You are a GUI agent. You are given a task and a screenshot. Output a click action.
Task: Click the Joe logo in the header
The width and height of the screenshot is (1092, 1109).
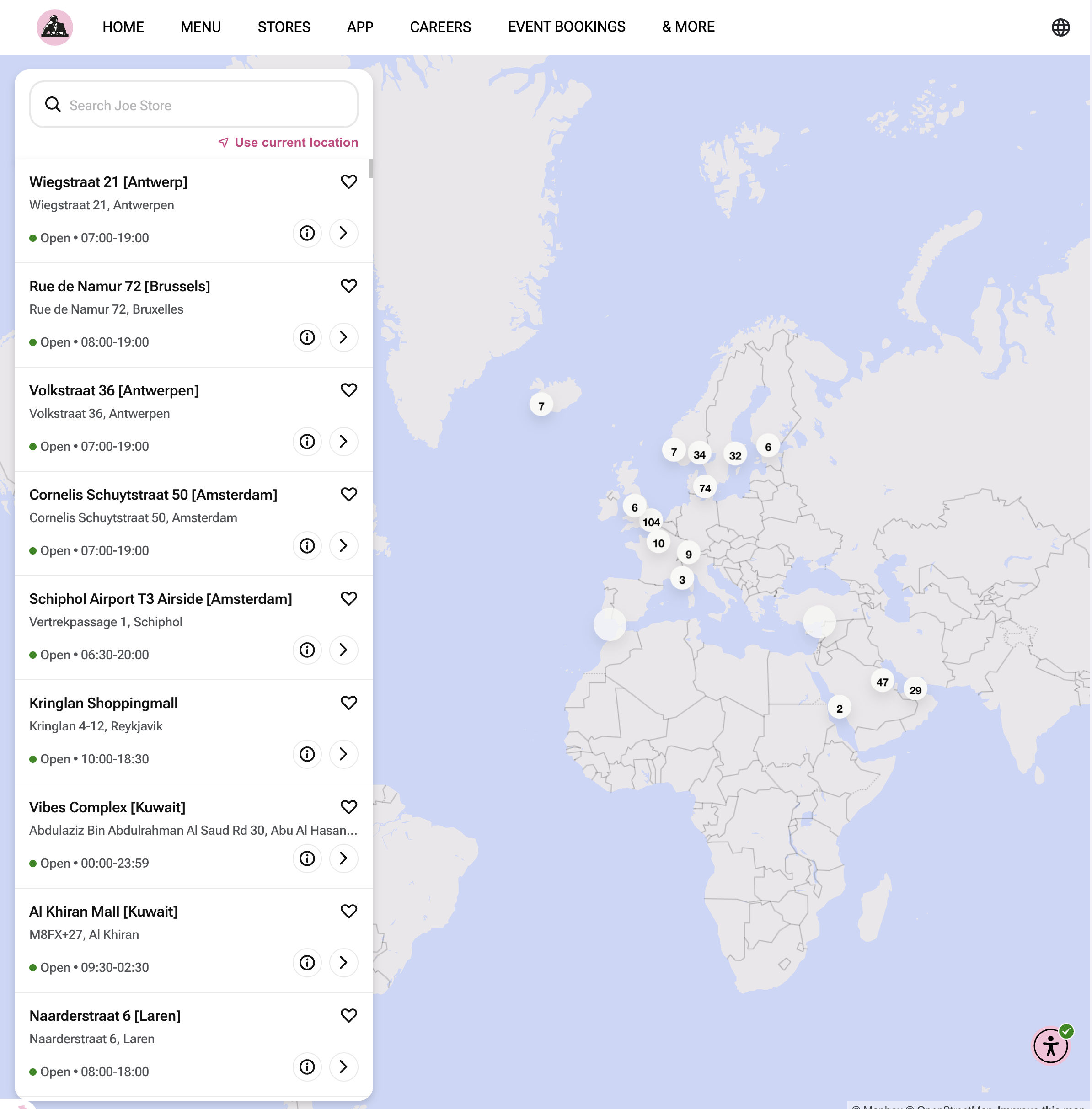(54, 27)
